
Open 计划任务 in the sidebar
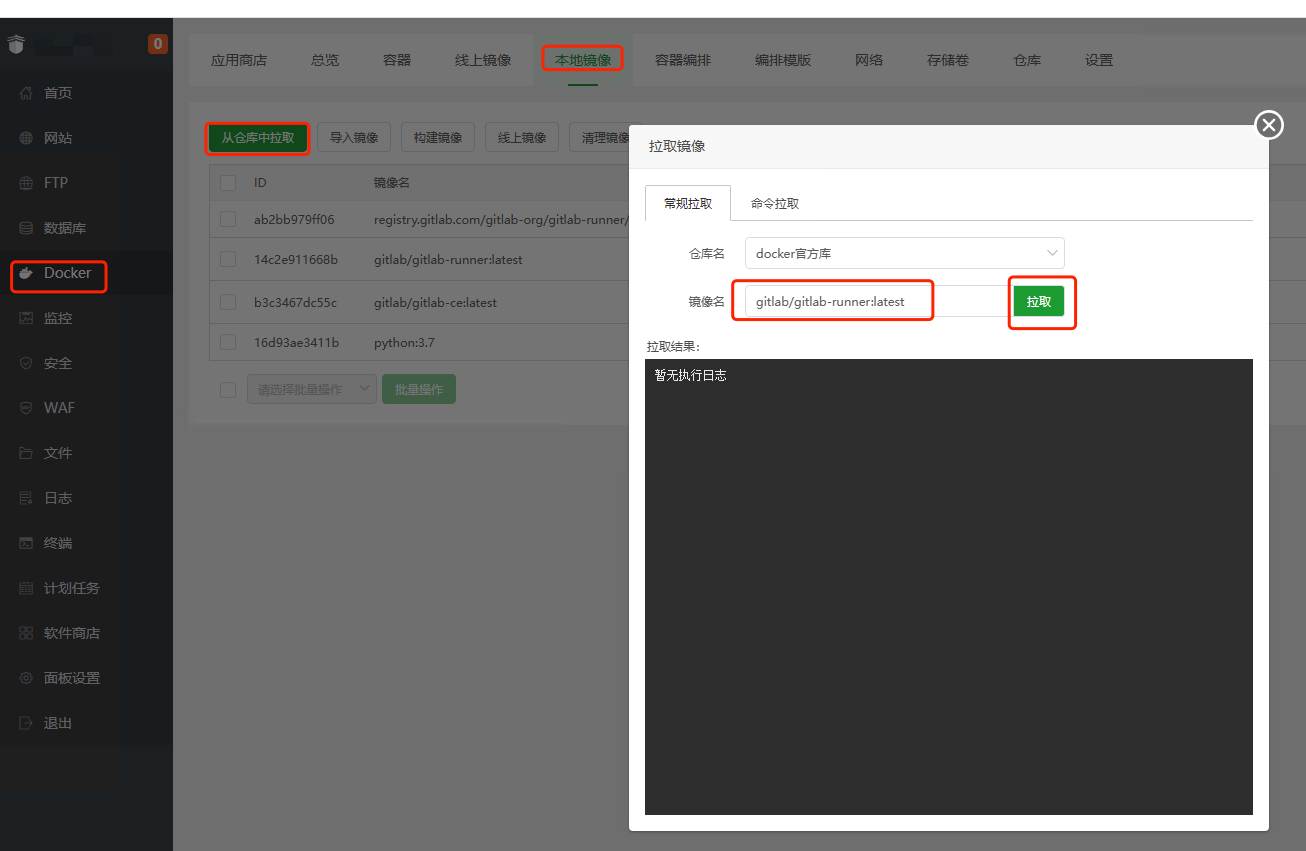click(x=72, y=588)
